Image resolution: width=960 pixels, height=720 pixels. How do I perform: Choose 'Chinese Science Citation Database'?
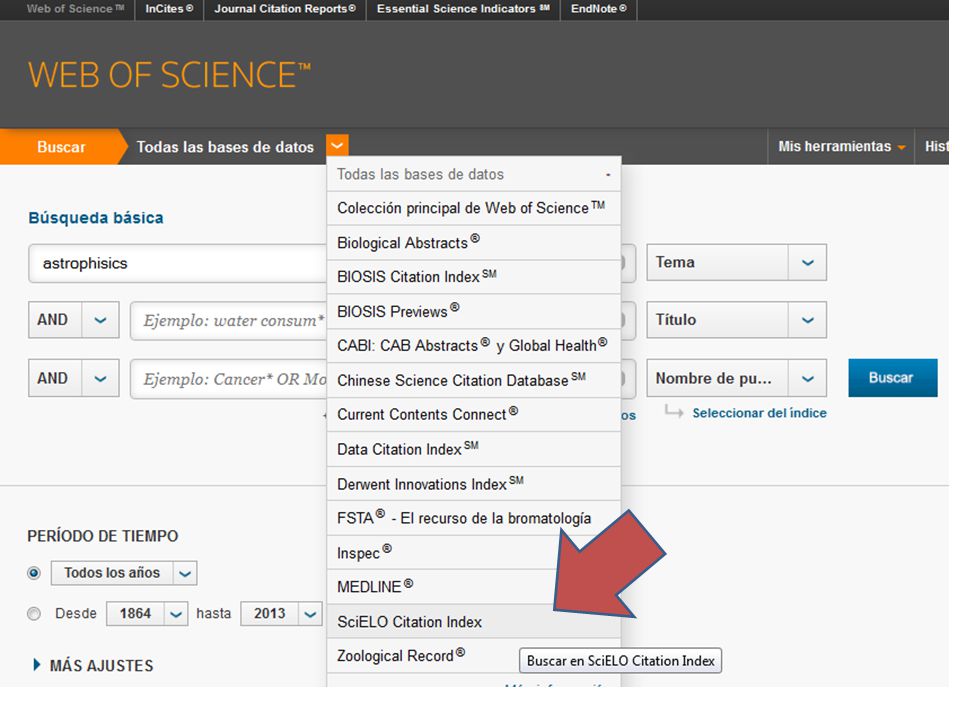(474, 380)
